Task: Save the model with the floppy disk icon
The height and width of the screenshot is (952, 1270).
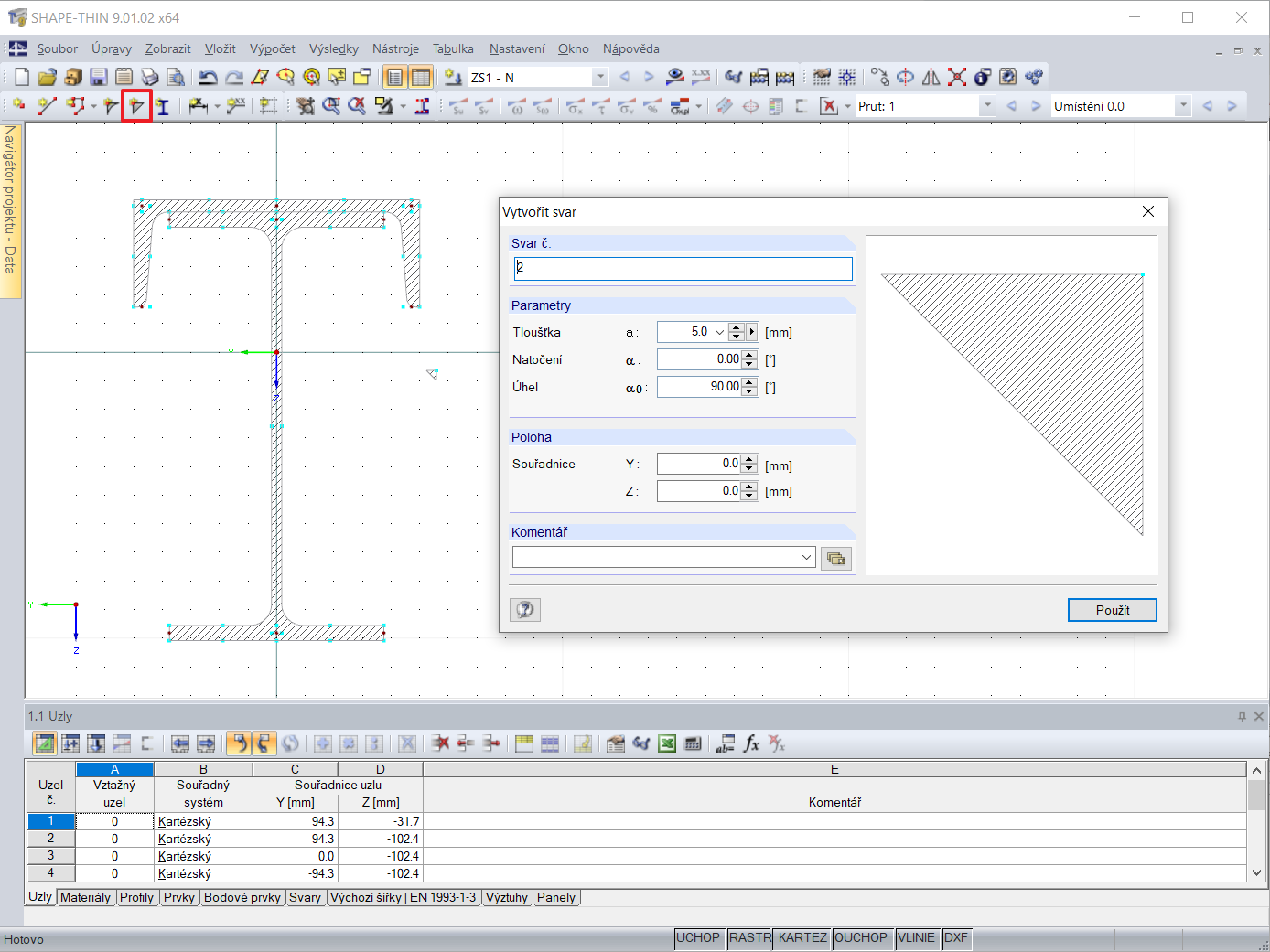Action: (x=99, y=77)
